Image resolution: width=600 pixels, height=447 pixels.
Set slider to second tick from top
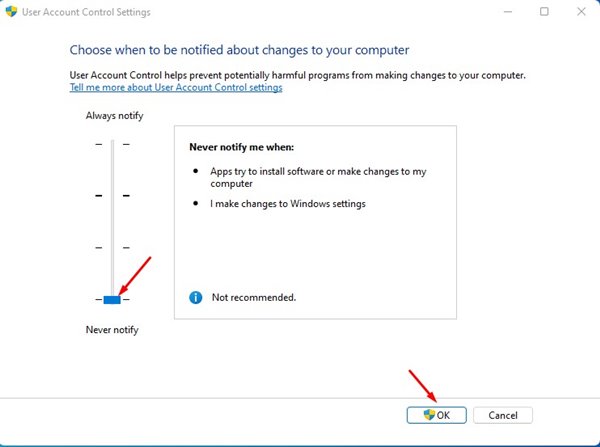pos(112,196)
